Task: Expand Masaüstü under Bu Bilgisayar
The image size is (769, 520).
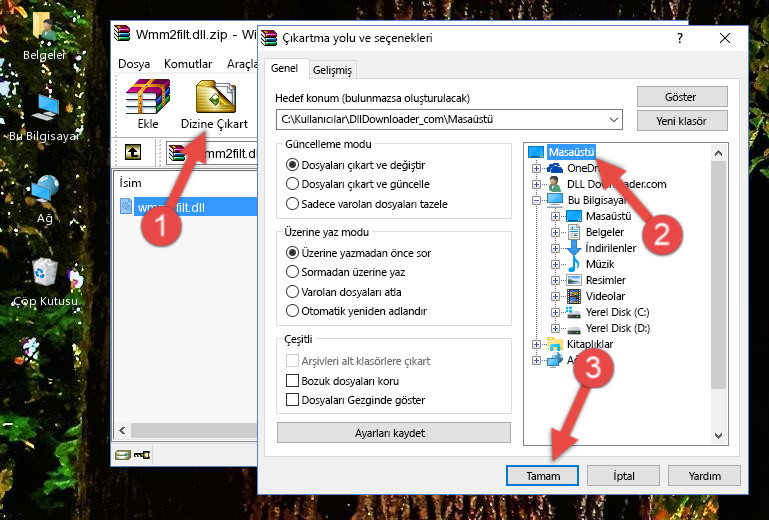Action: pyautogui.click(x=555, y=216)
